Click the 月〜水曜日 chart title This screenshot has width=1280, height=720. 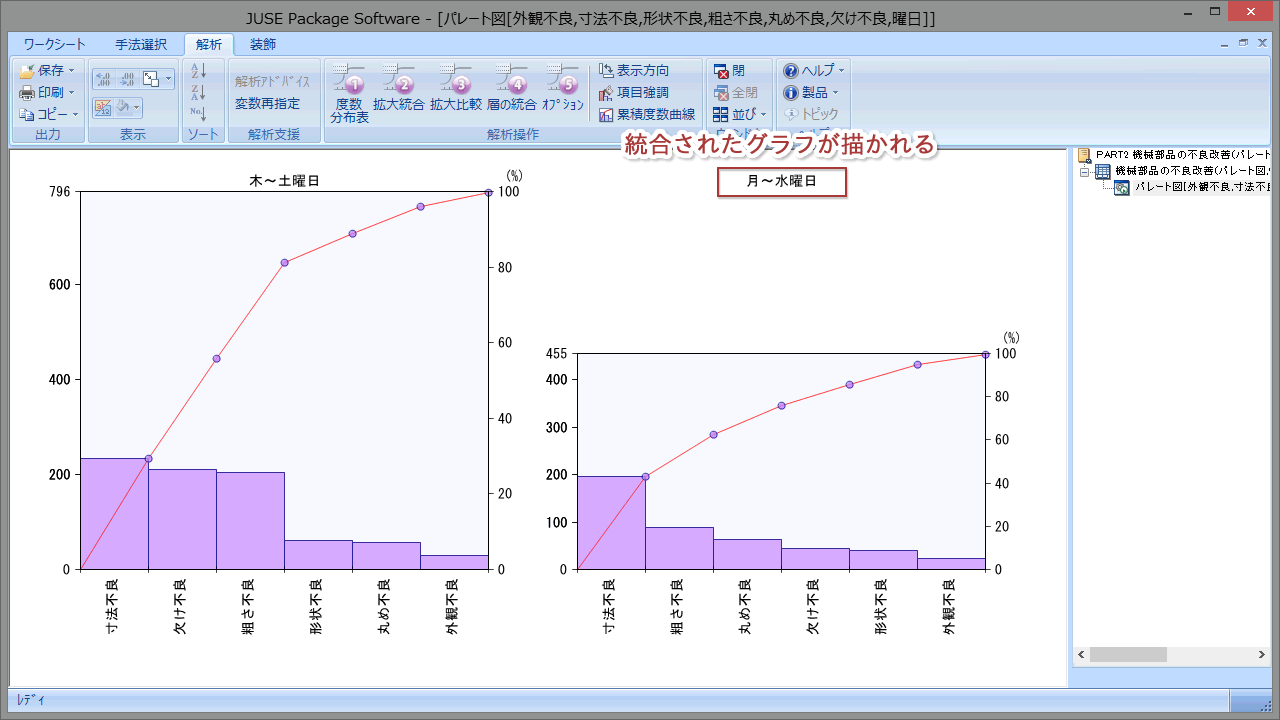click(782, 182)
